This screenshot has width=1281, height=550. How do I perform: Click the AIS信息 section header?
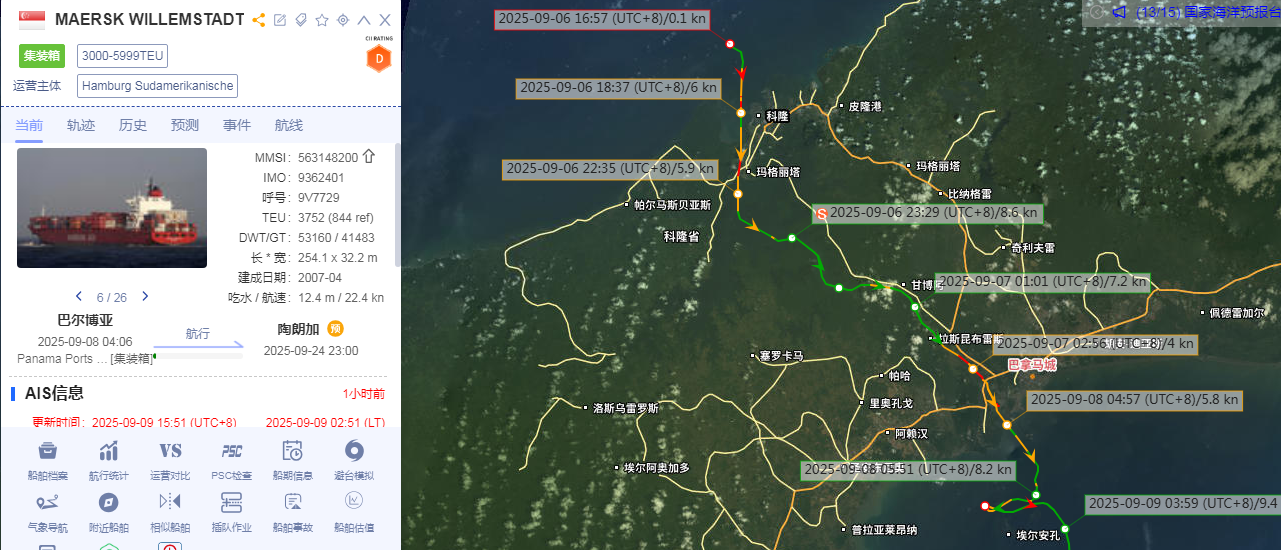(x=54, y=393)
